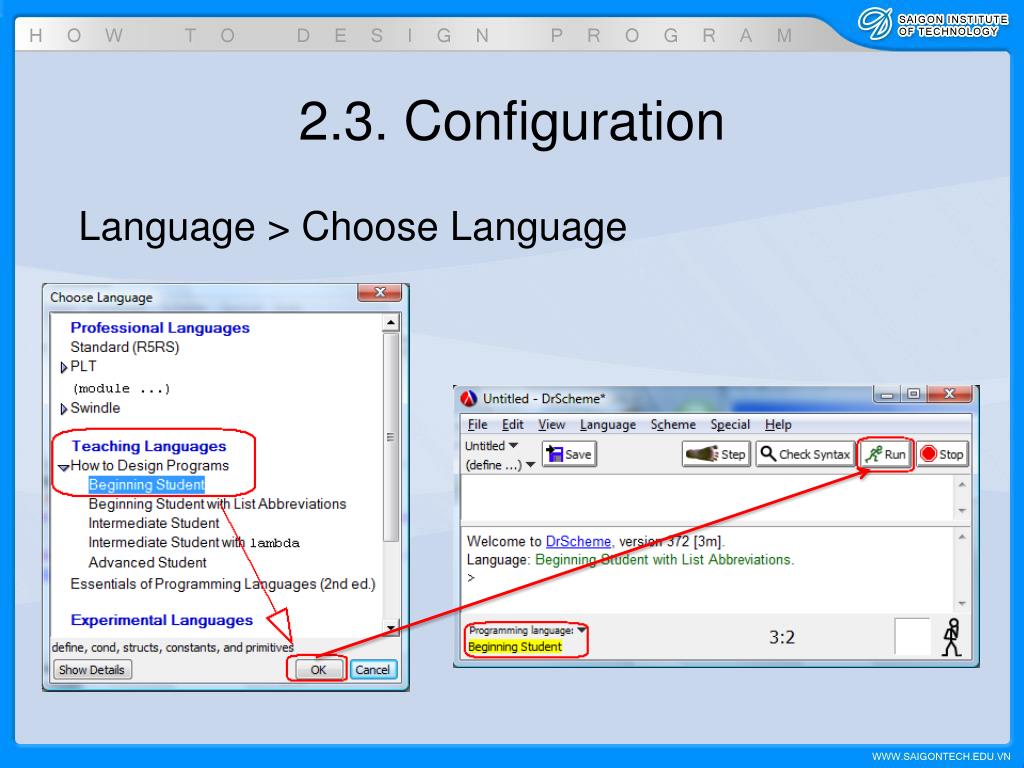This screenshot has height=768, width=1024.
Task: Close the Choose Language dialog
Action: pyautogui.click(x=379, y=293)
